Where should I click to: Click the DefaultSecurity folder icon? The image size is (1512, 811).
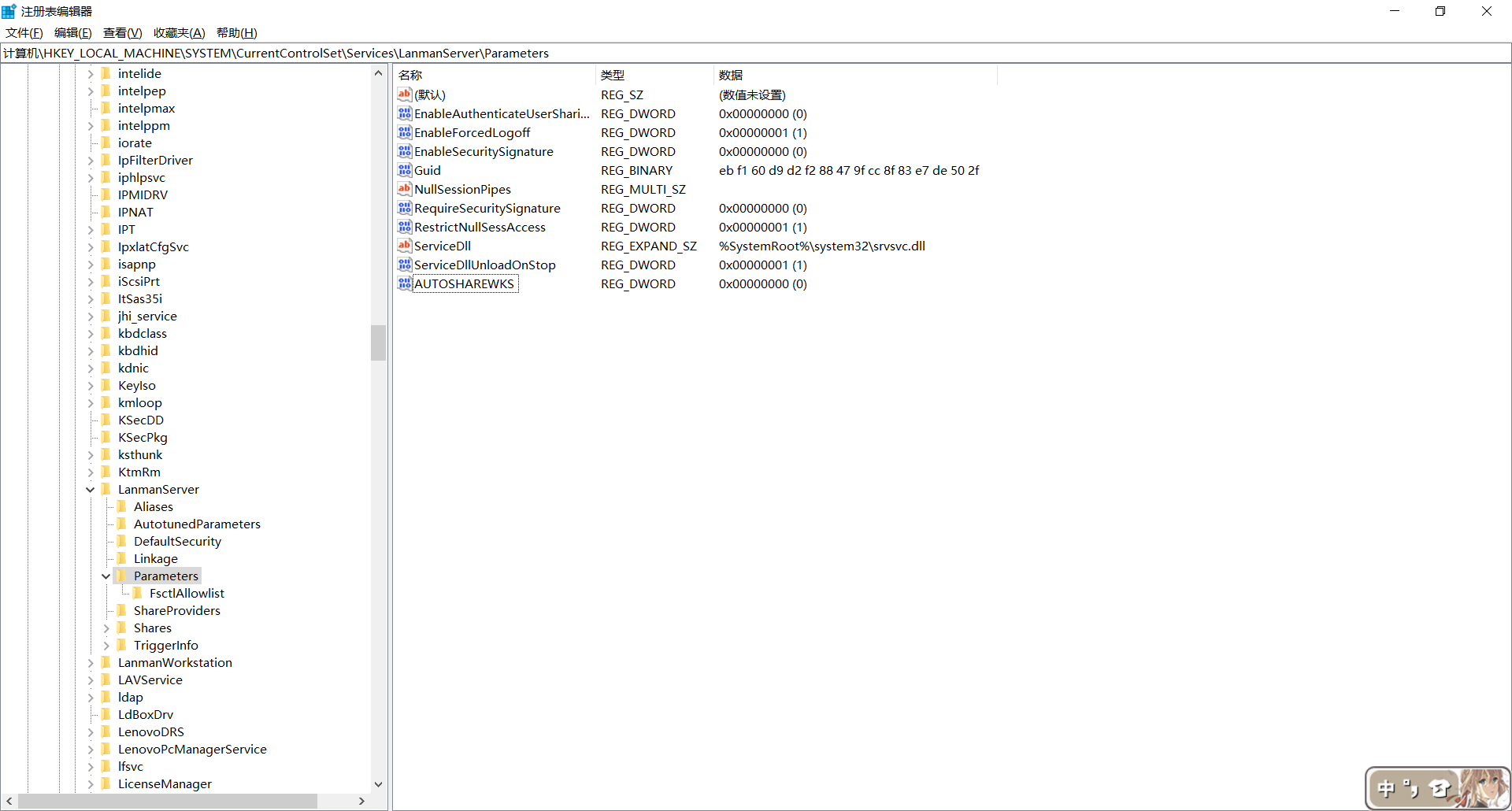pyautogui.click(x=122, y=541)
